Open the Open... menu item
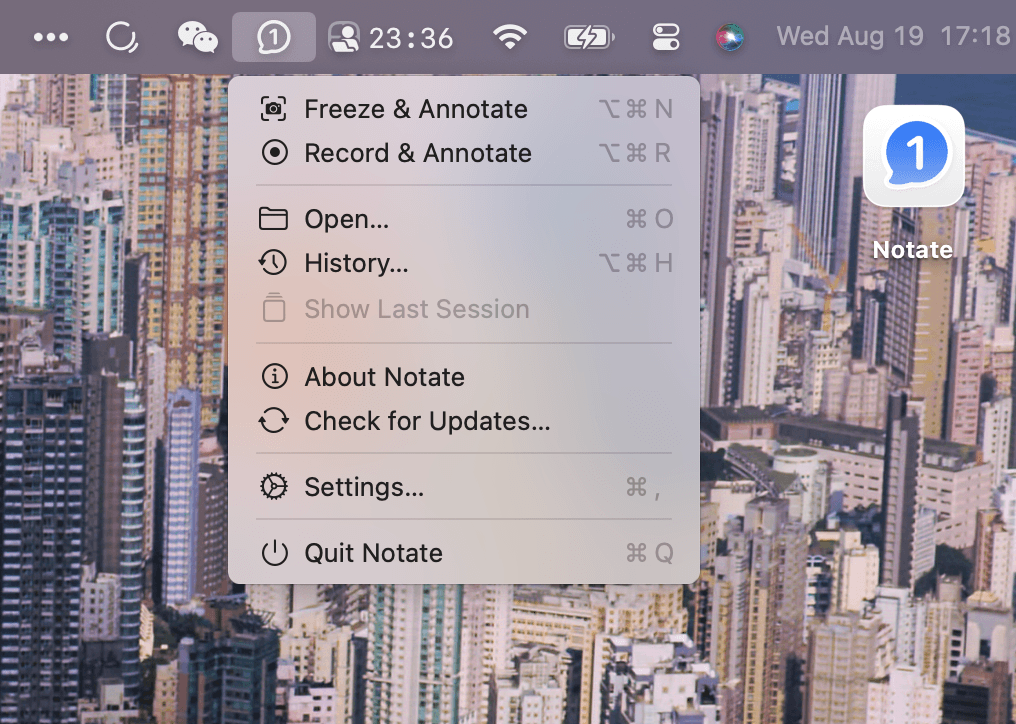 [x=464, y=219]
